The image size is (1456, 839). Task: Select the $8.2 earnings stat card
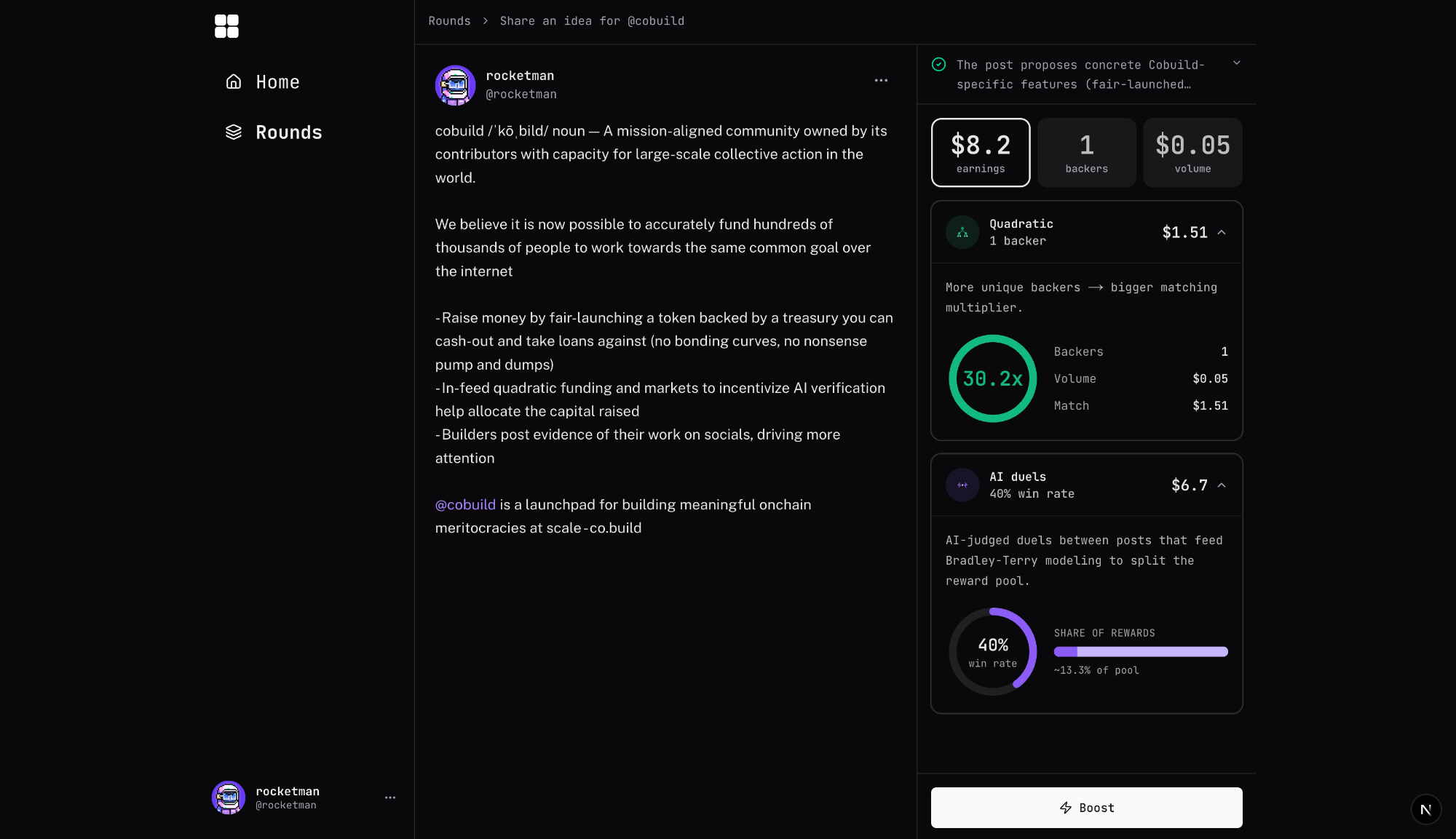[981, 153]
